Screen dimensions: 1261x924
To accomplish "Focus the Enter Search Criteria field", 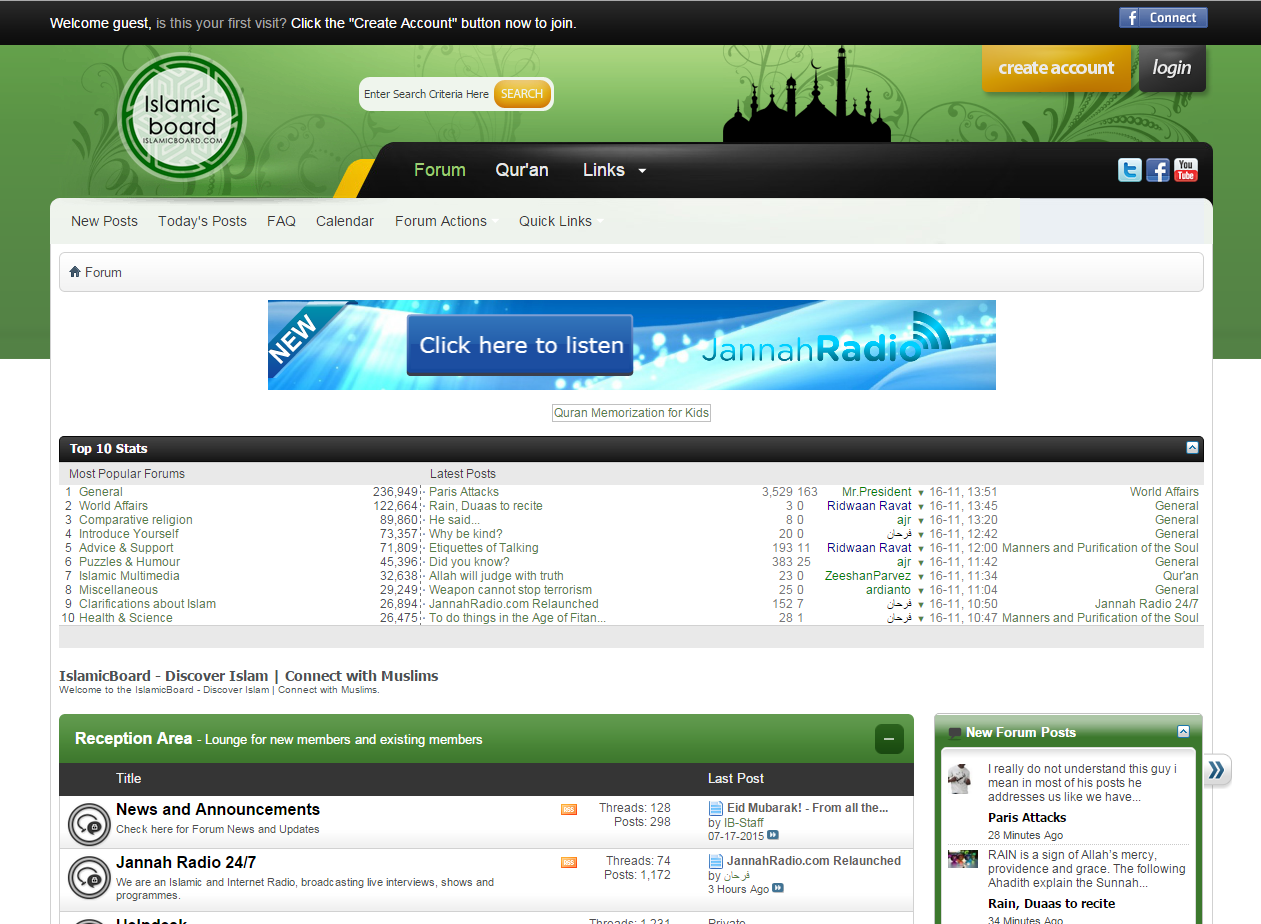I will [x=427, y=94].
